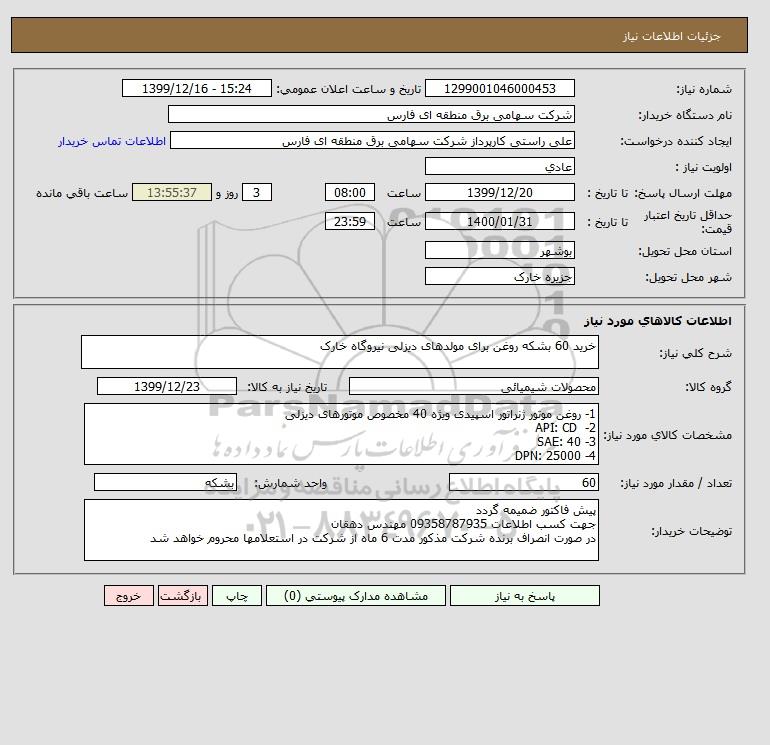This screenshot has height=745, width=770.
Task: Click the label واحد شمارش
Action: (x=291, y=483)
